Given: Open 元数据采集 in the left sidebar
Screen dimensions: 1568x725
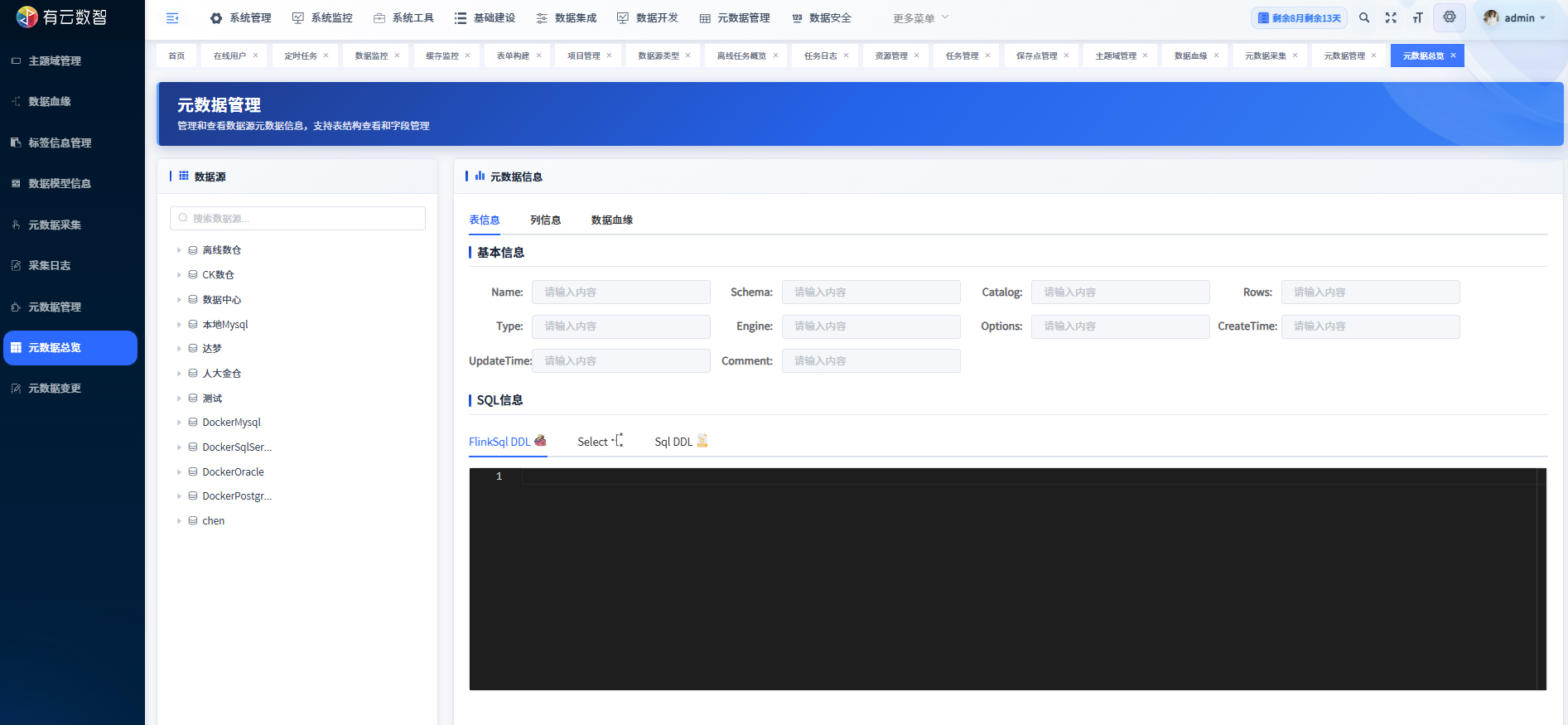Looking at the screenshot, I should [x=55, y=225].
